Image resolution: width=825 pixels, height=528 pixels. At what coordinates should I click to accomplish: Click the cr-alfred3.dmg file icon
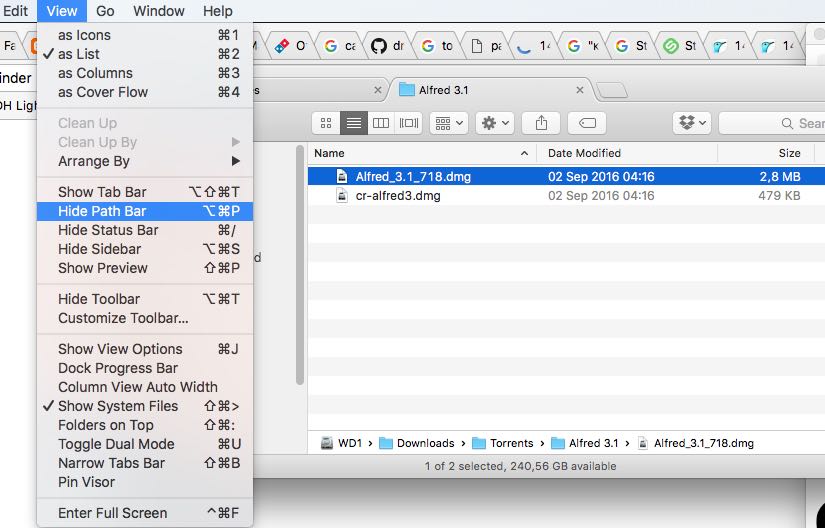[342, 196]
